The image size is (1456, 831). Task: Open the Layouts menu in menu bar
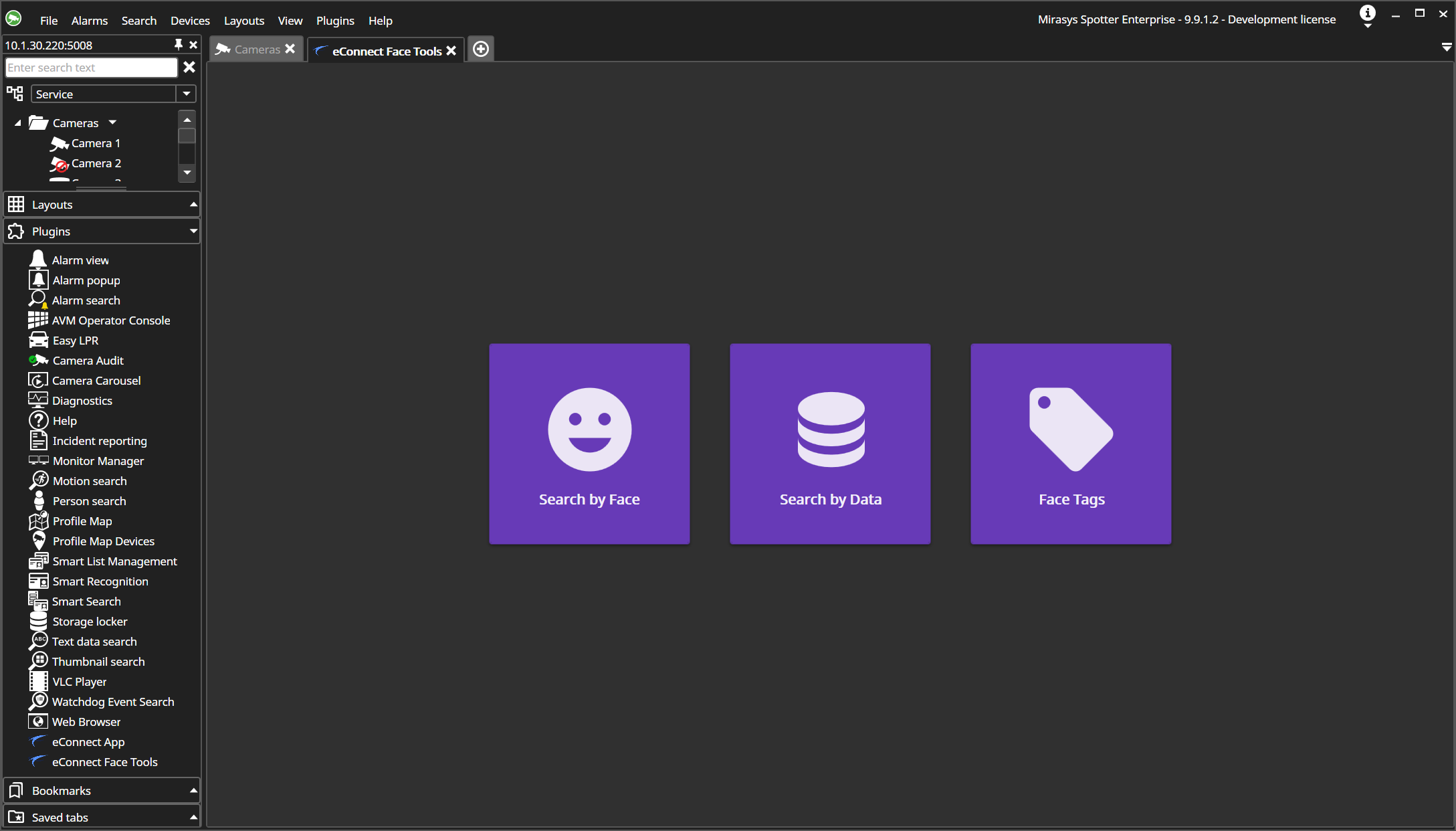point(244,21)
